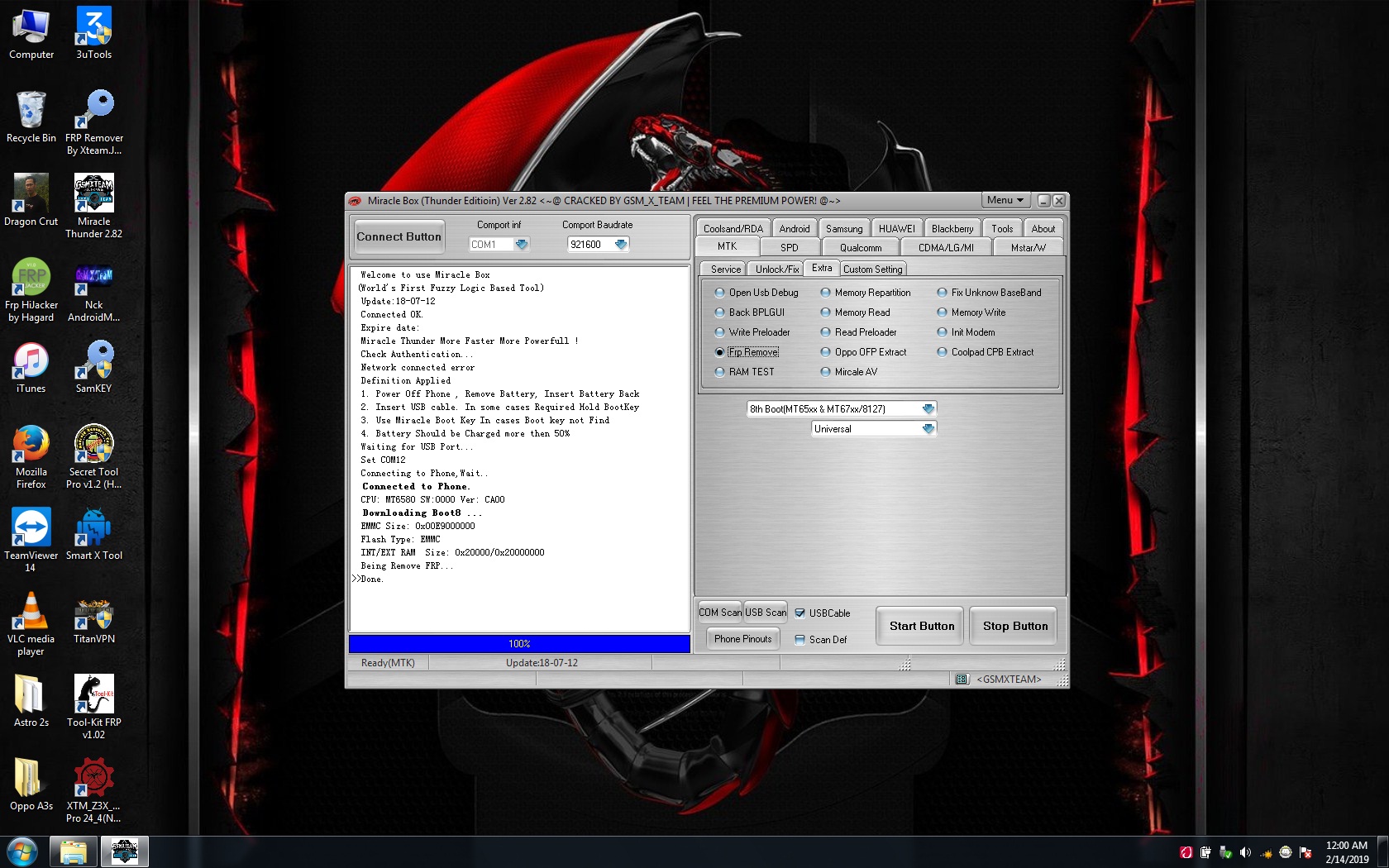This screenshot has width=1389, height=868.
Task: Expand the Comport Baudrate 921600 dropdown
Action: point(620,245)
